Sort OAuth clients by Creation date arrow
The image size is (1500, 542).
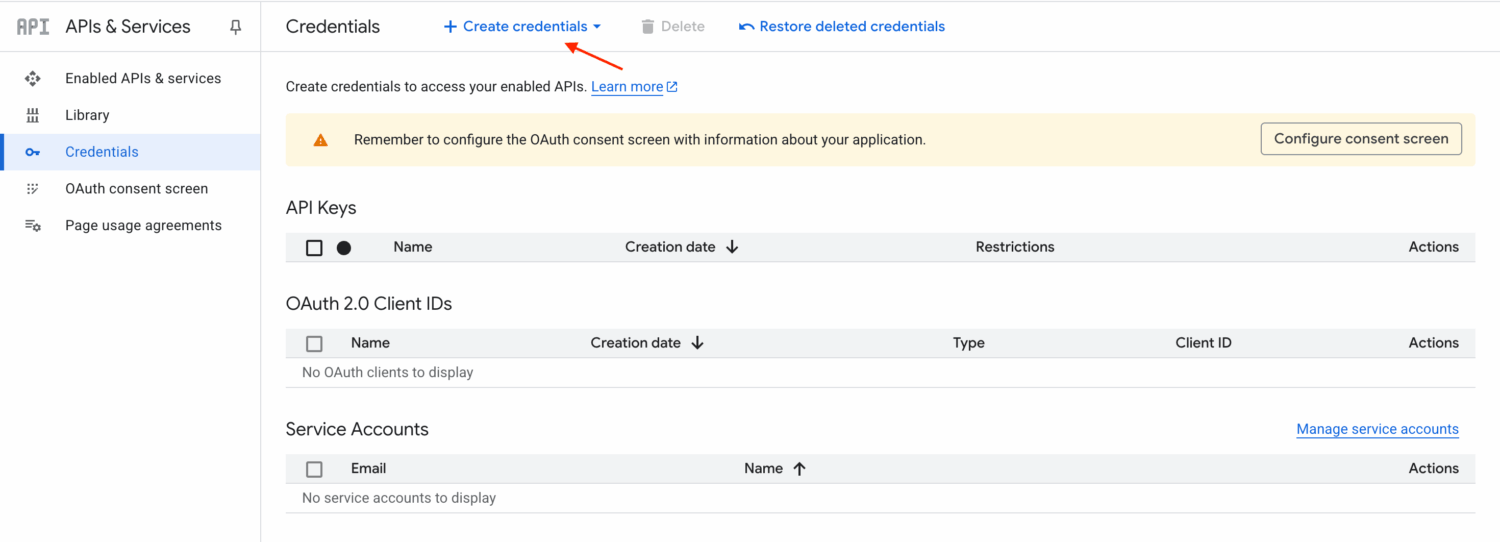point(698,343)
